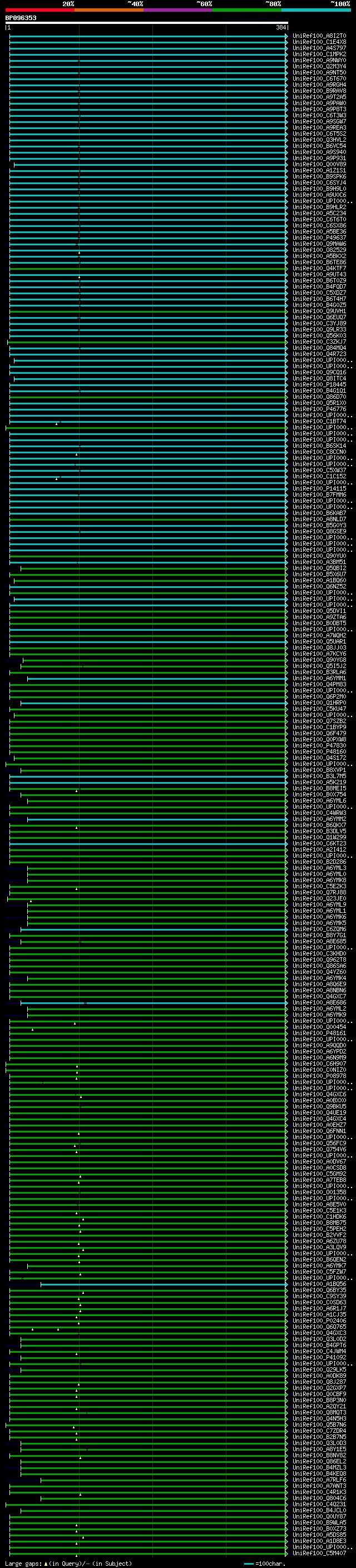The image size is (356, 1568).
Task: Choose UniRef100_B9SPK6 entry
Action: pos(319,176)
